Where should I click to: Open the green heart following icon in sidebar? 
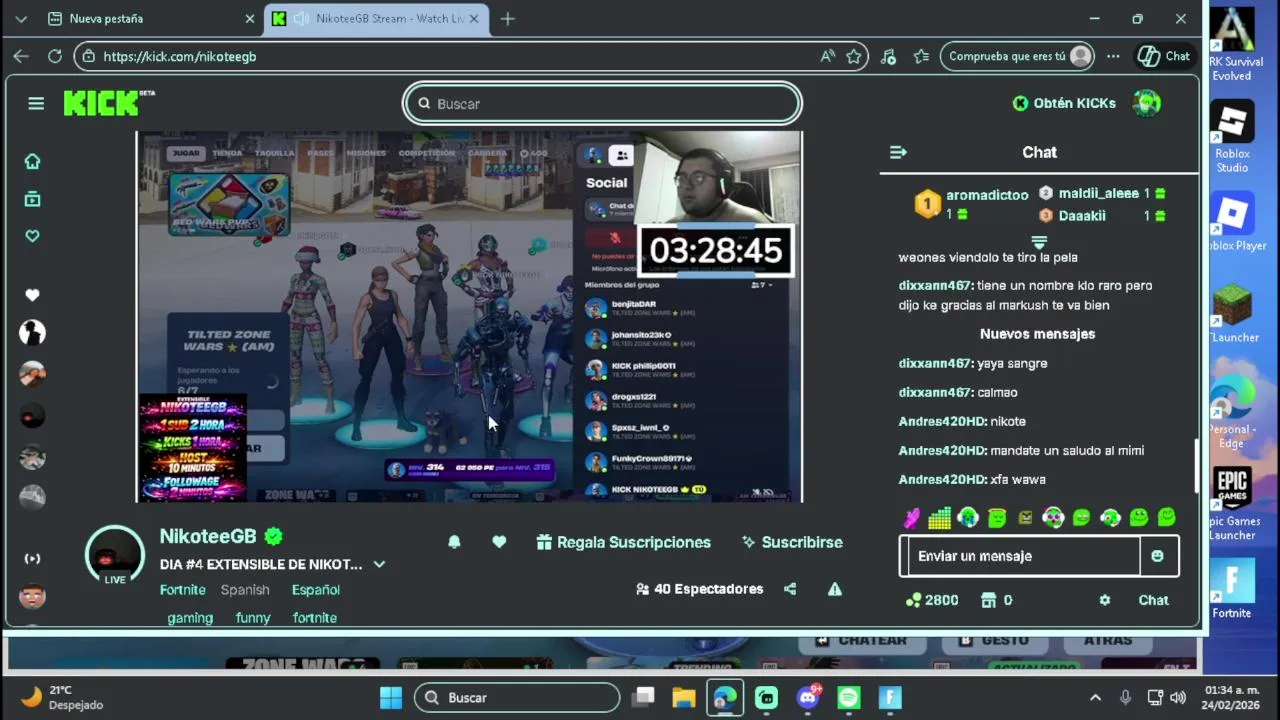(x=32, y=236)
